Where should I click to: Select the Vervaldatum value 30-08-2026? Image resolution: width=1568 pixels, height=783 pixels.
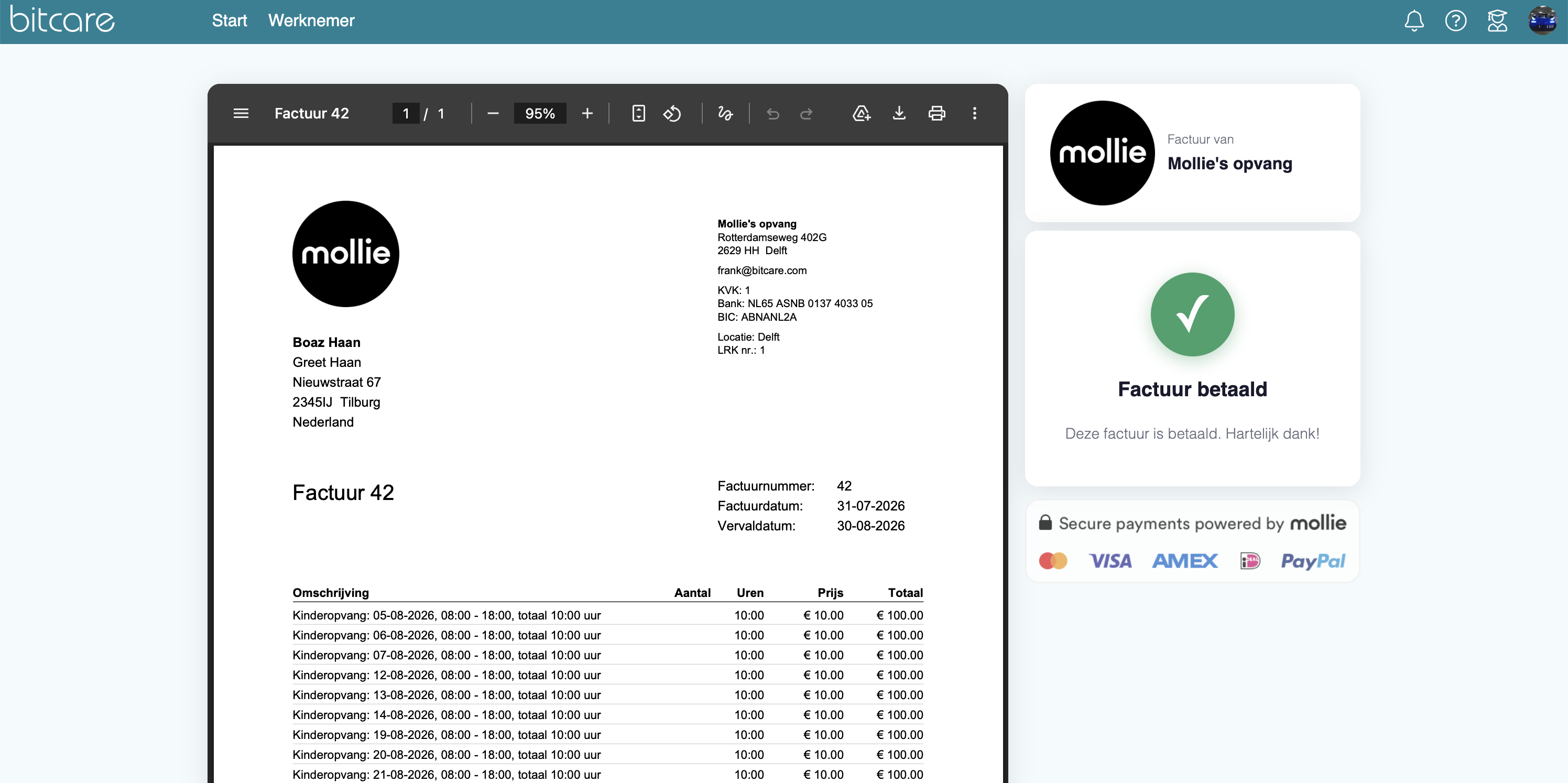coord(870,526)
